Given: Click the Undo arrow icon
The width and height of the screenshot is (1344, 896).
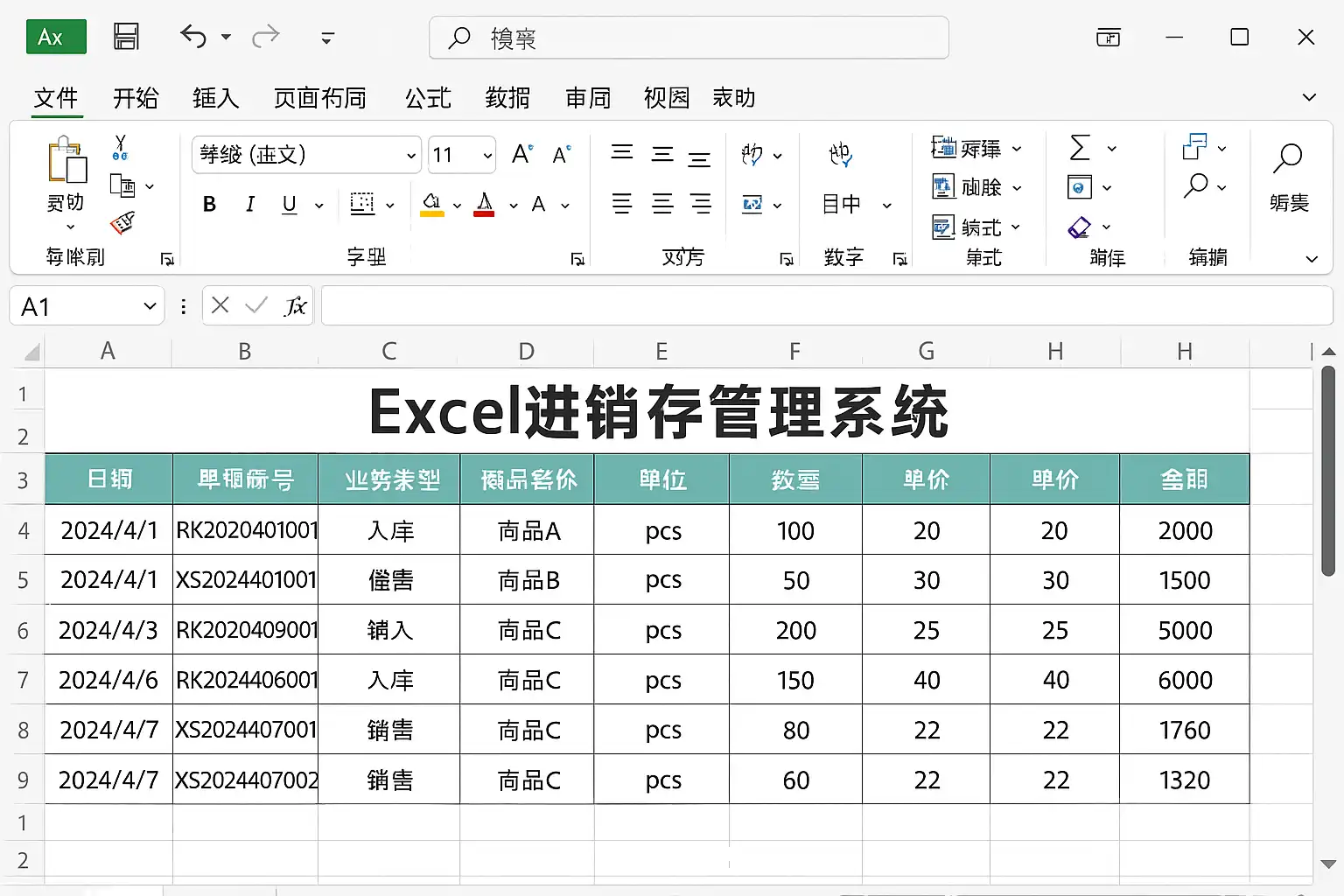Looking at the screenshot, I should coord(193,37).
